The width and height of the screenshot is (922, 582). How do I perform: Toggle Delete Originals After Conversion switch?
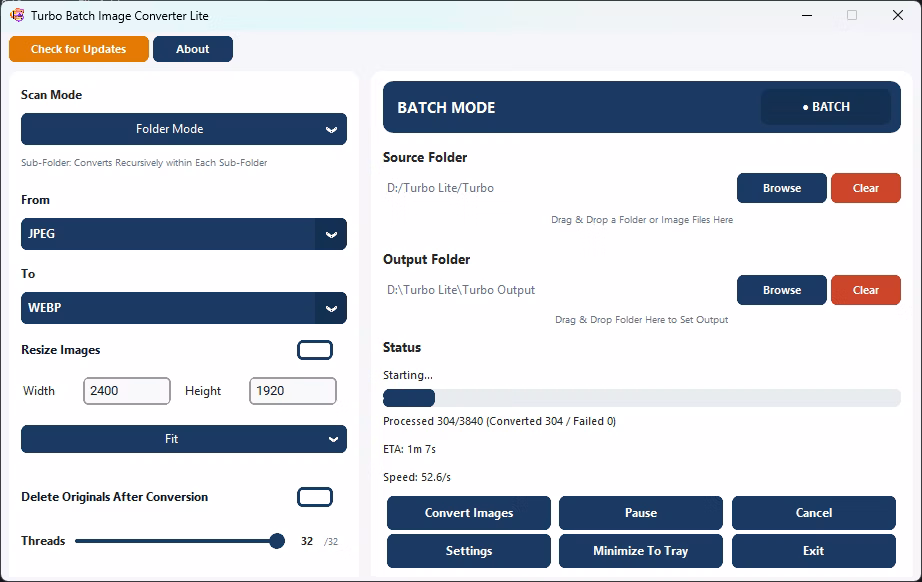tap(315, 497)
